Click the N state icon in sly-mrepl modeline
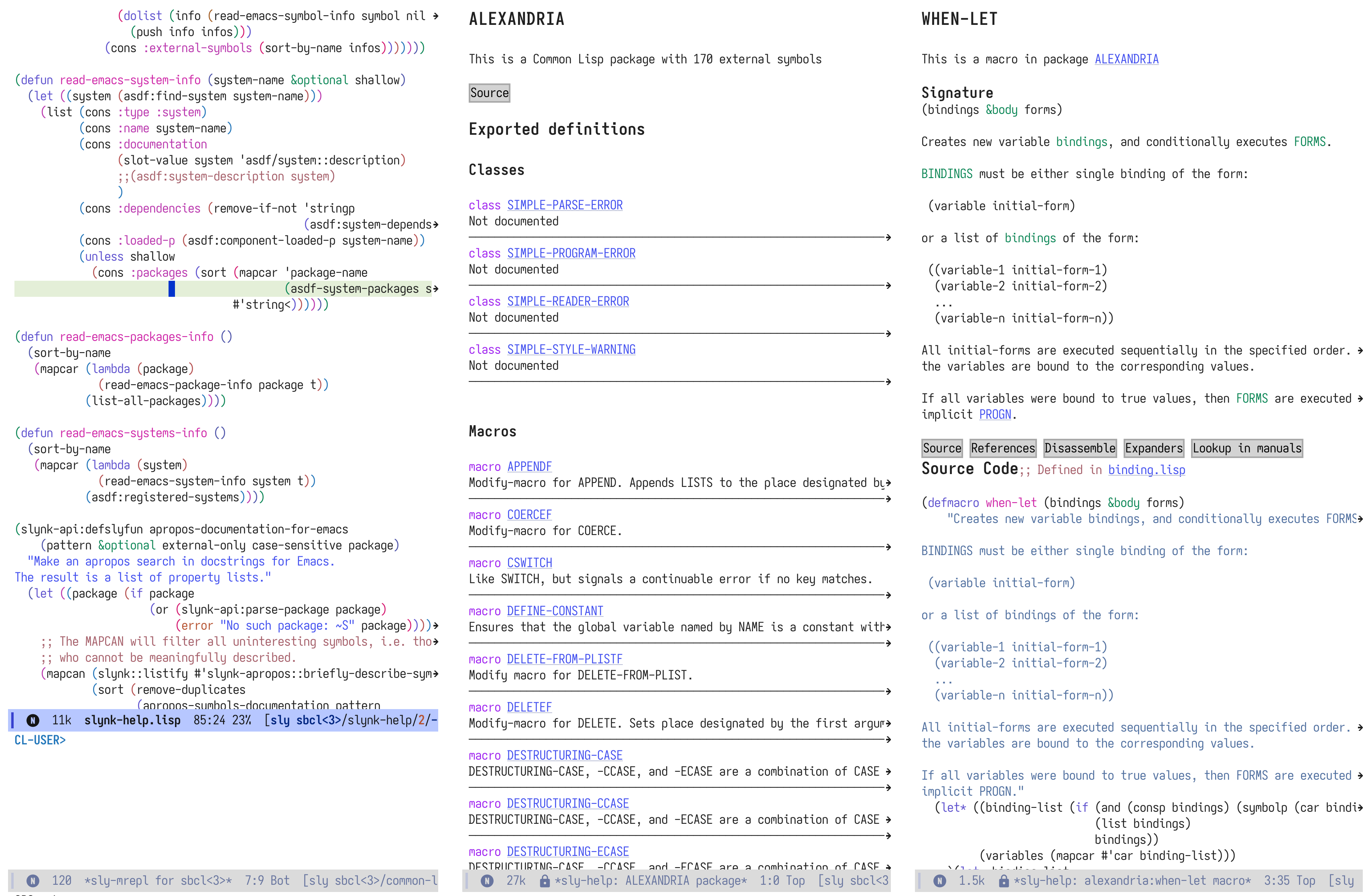 click(x=33, y=880)
